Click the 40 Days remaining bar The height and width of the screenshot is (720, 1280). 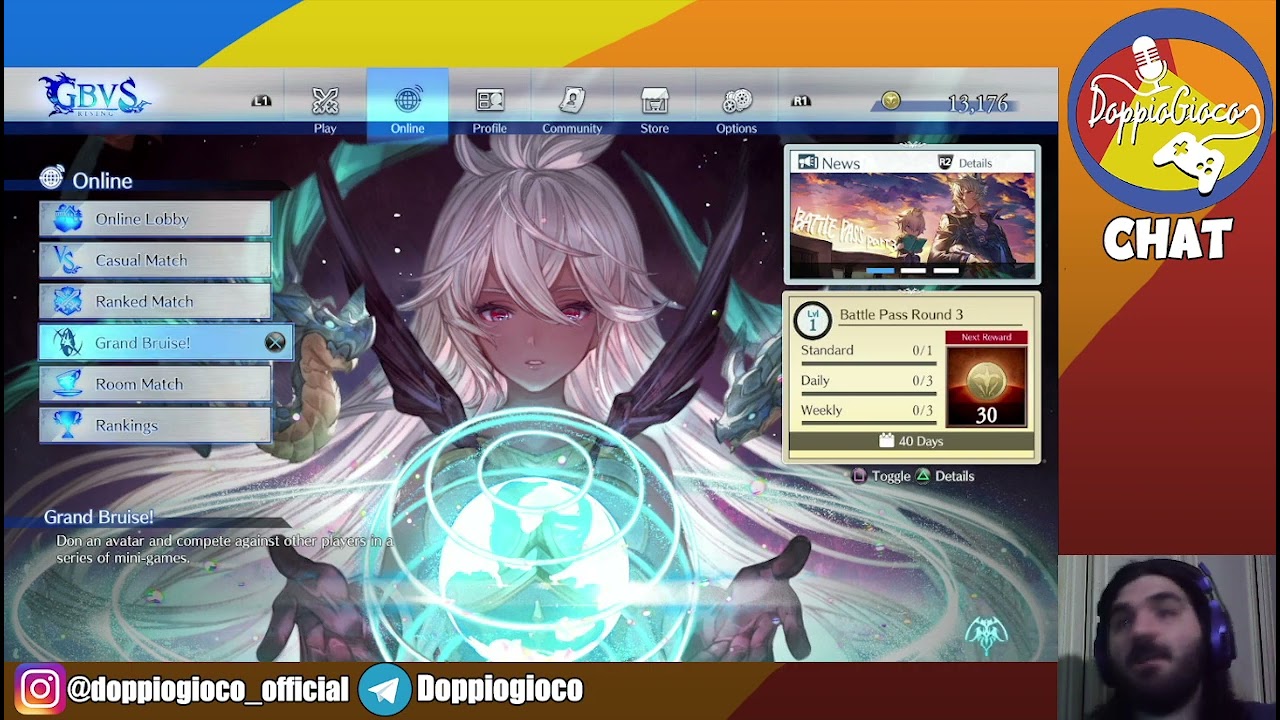coord(912,441)
